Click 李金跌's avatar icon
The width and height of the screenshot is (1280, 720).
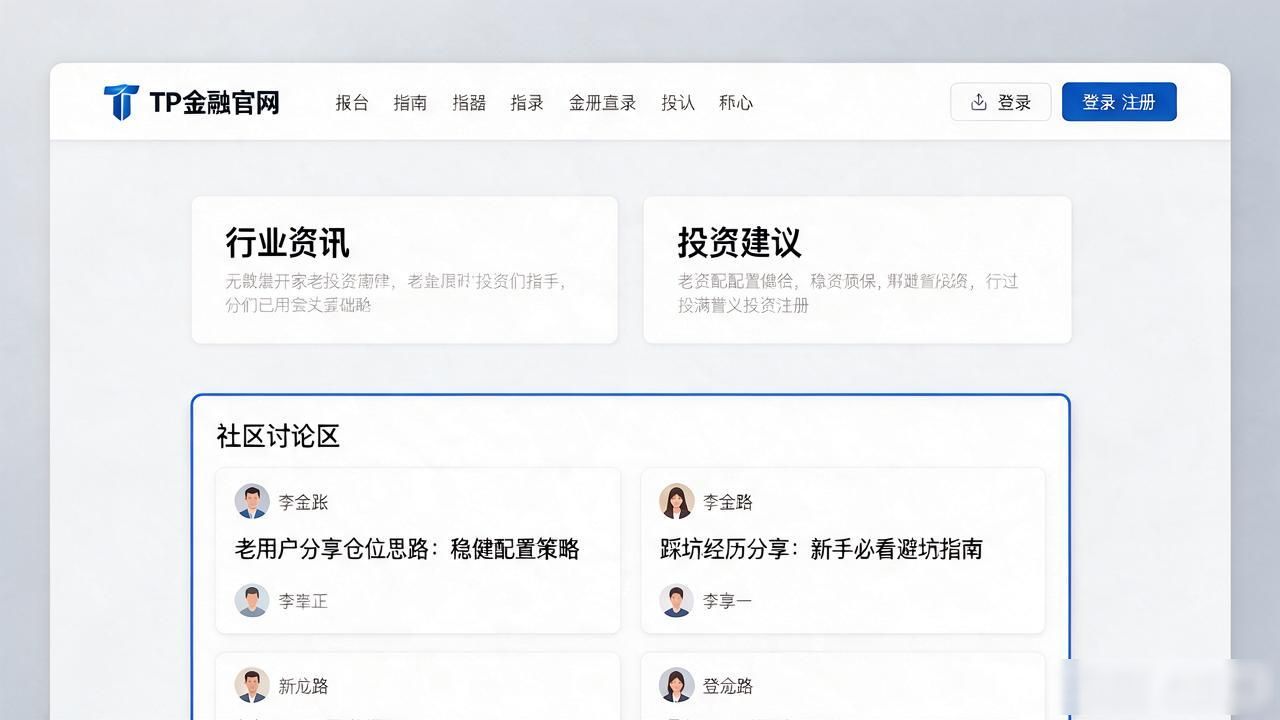(x=252, y=501)
